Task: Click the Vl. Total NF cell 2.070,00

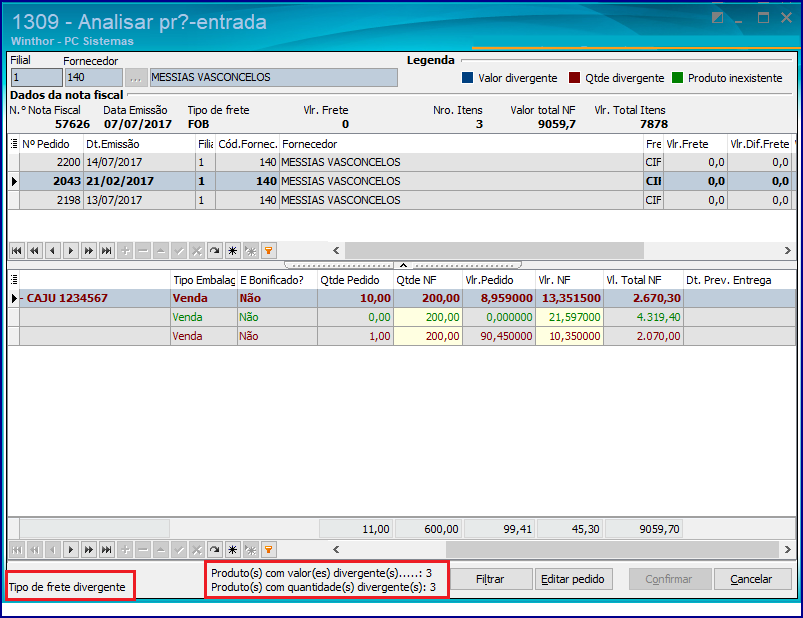Action: pyautogui.click(x=643, y=336)
